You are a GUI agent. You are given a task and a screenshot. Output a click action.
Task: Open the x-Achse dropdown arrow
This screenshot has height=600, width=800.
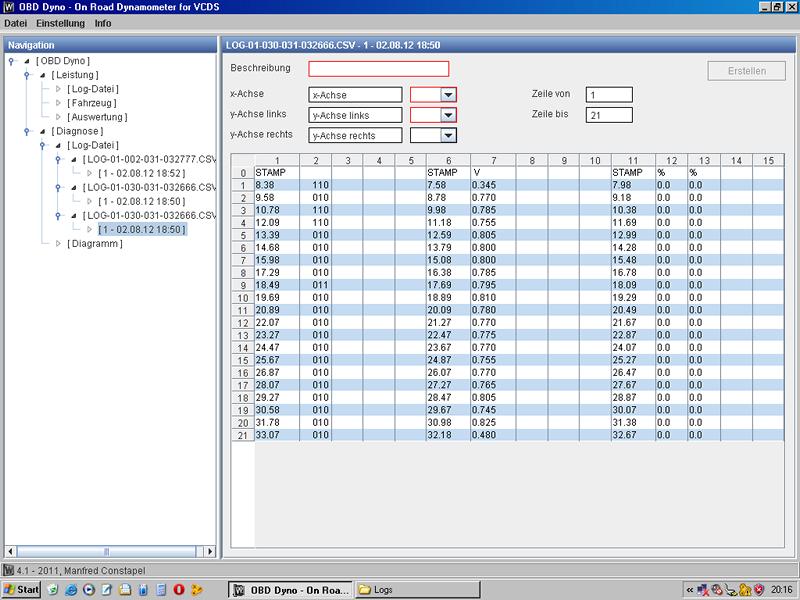click(x=448, y=94)
